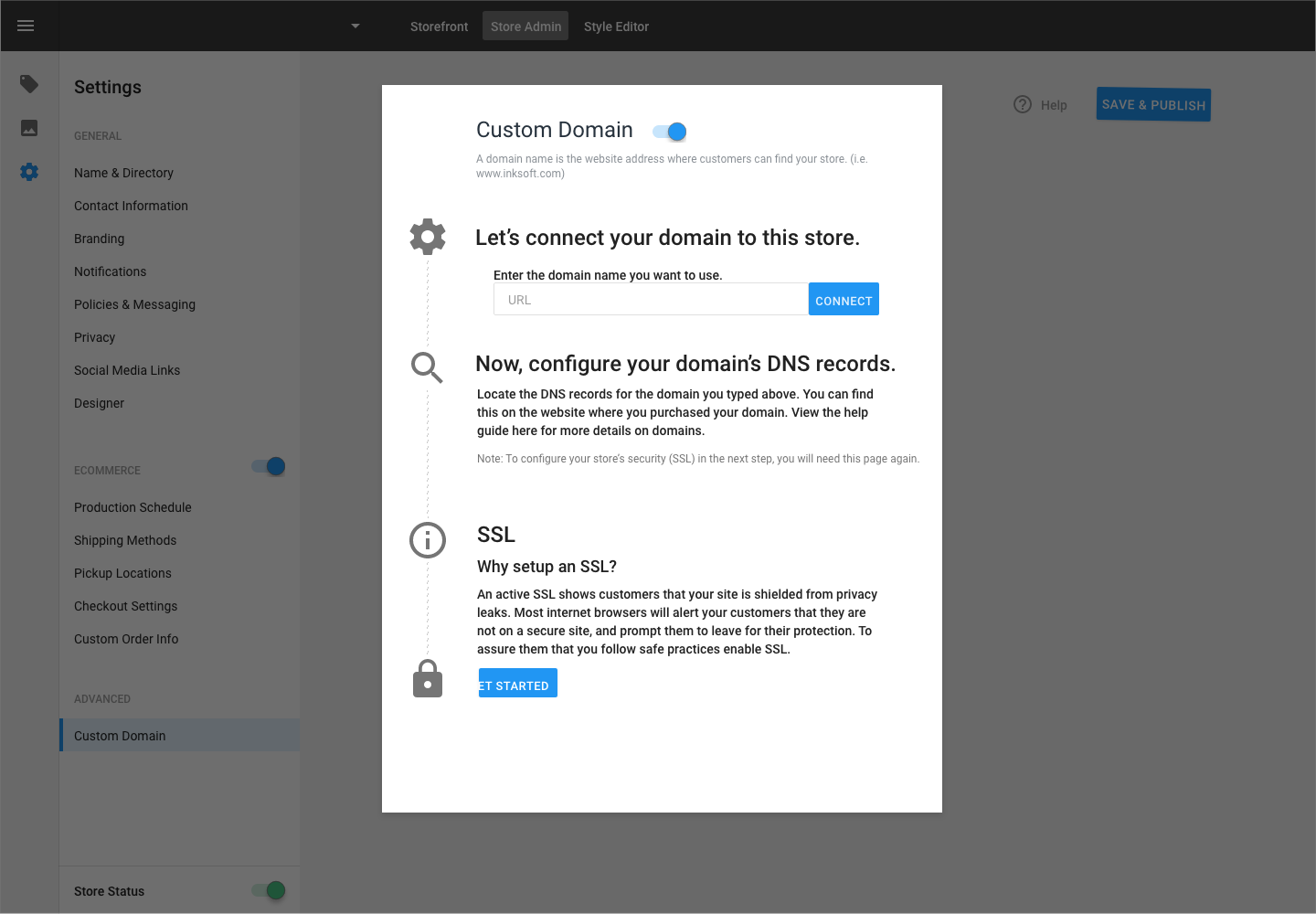Click the padlock icon near Get Started
This screenshot has height=914, width=1316.
[x=427, y=678]
